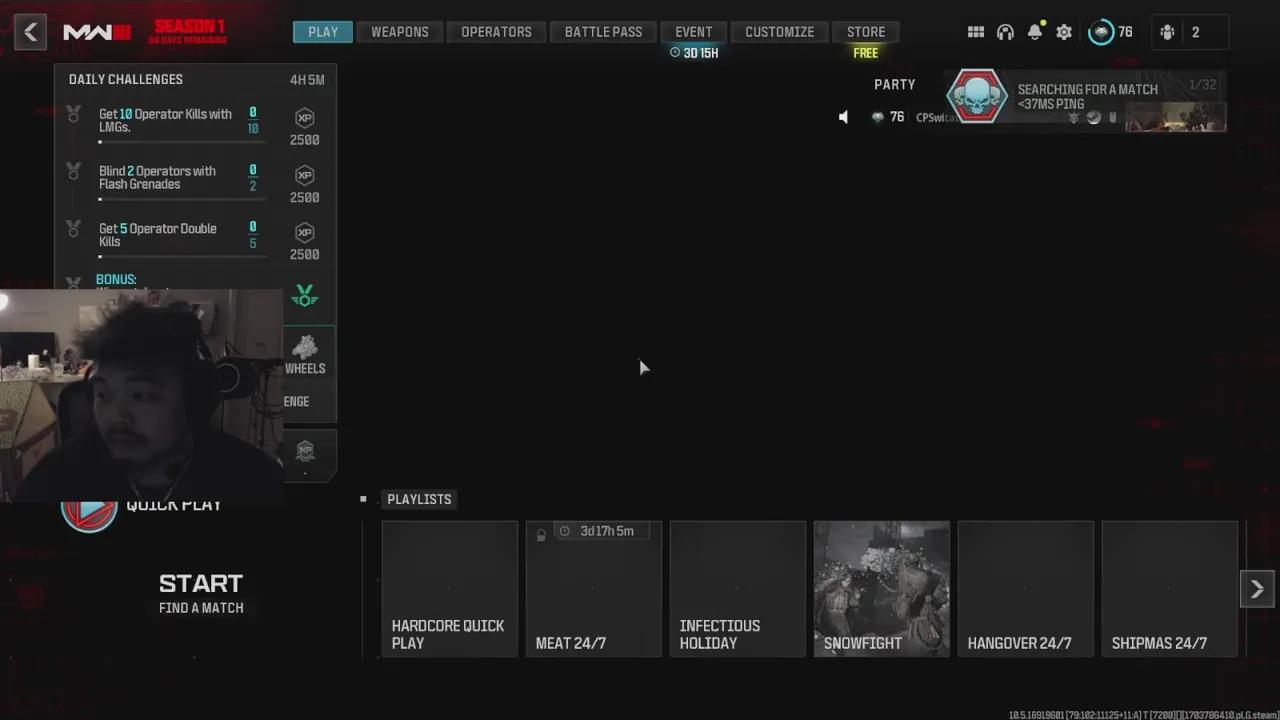Click START to find a match
This screenshot has width=1280, height=720.
pos(201,584)
